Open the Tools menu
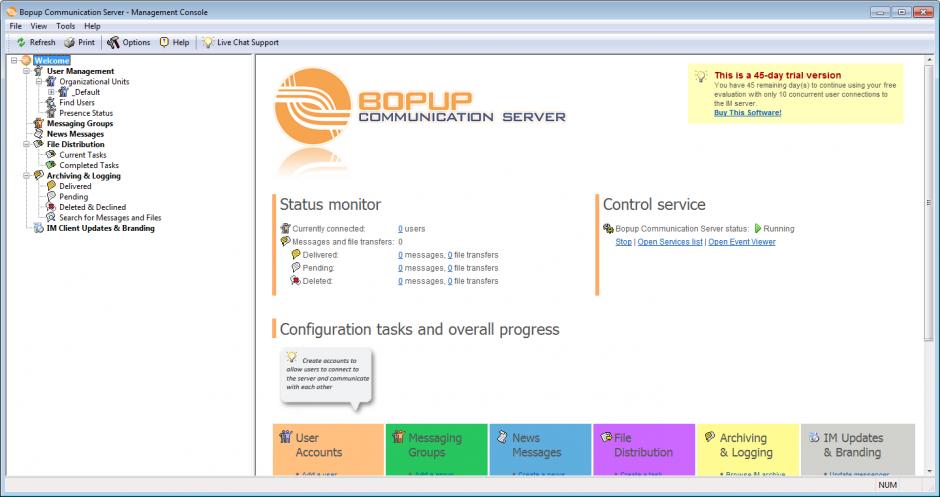The height and width of the screenshot is (497, 940). 65,26
